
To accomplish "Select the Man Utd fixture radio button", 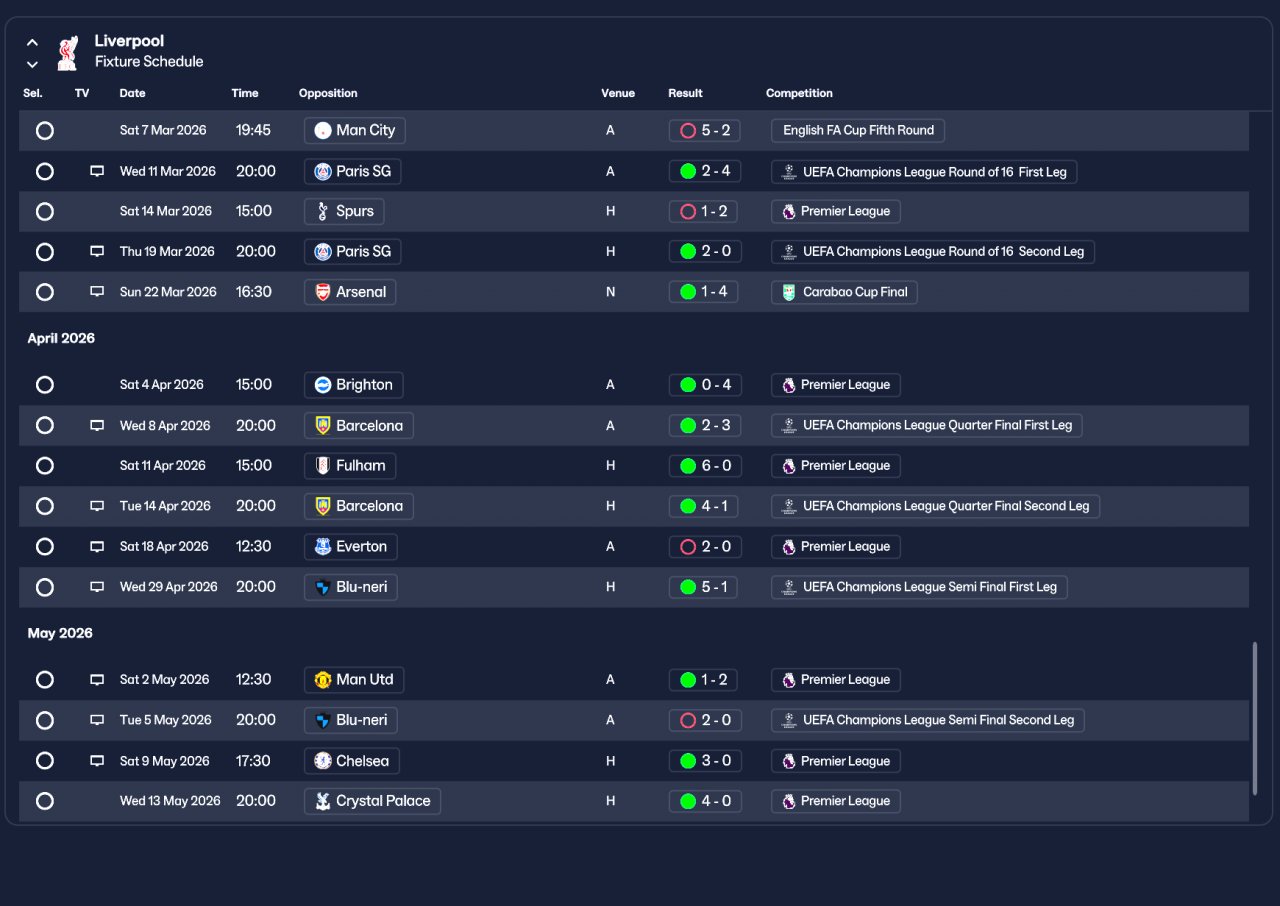I will pyautogui.click(x=44, y=680).
